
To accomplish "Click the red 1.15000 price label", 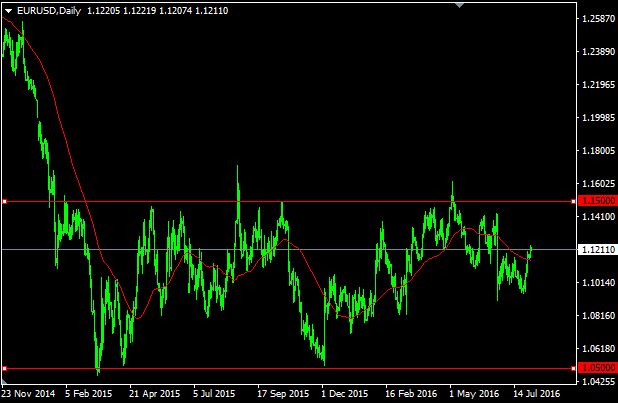I will pos(598,201).
